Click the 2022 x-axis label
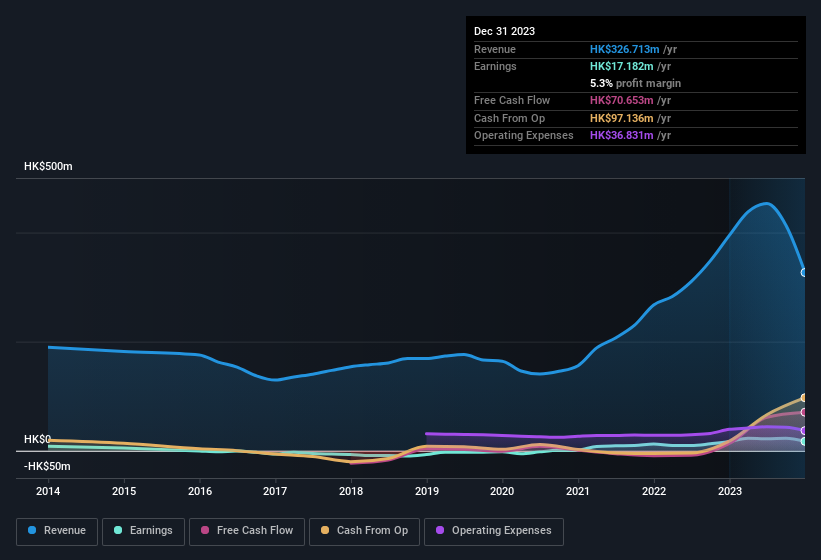Viewport: 821px width, 560px height. [654, 491]
